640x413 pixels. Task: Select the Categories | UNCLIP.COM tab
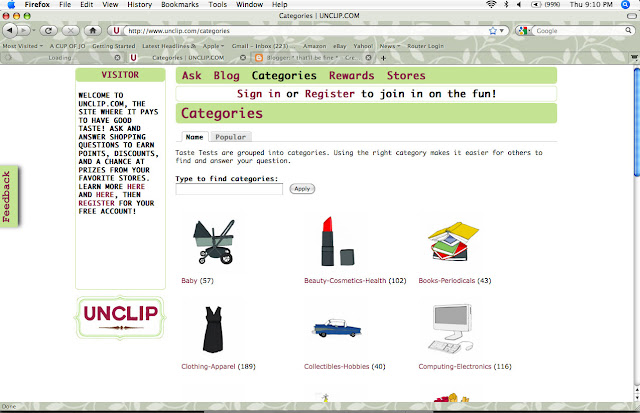pyautogui.click(x=188, y=58)
